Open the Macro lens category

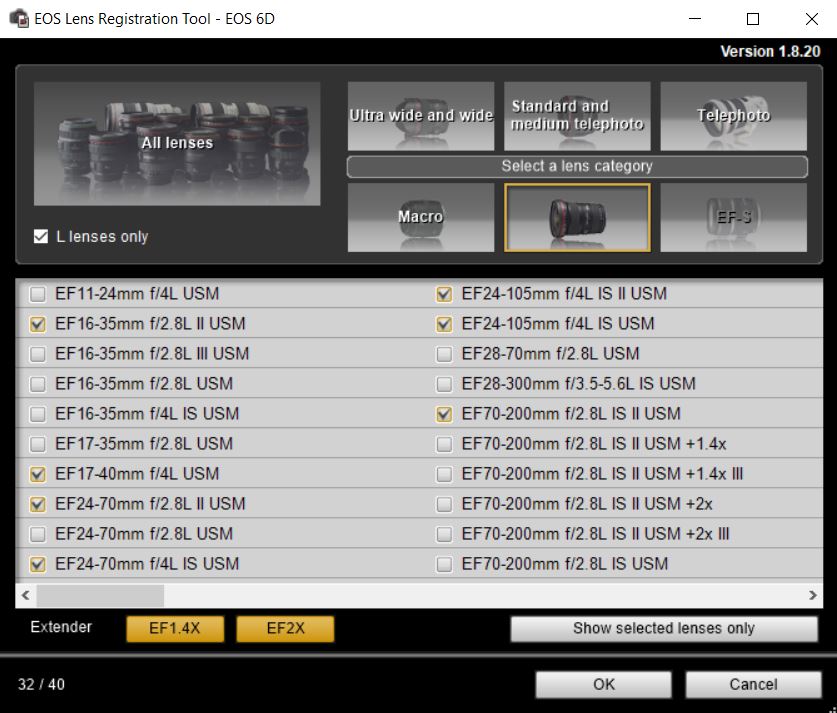click(x=421, y=217)
